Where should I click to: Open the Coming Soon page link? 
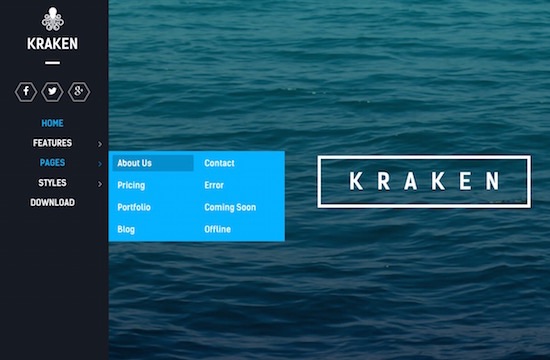pyautogui.click(x=230, y=207)
